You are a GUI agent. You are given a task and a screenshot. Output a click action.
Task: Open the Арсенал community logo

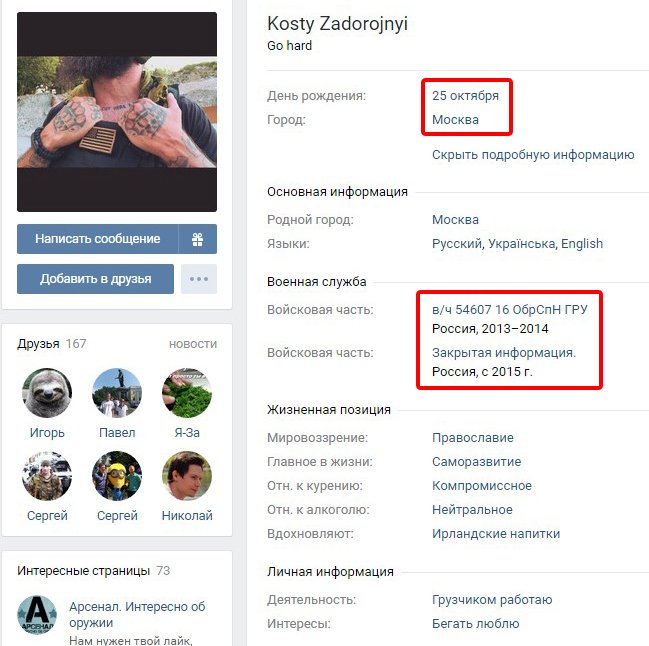click(x=37, y=615)
